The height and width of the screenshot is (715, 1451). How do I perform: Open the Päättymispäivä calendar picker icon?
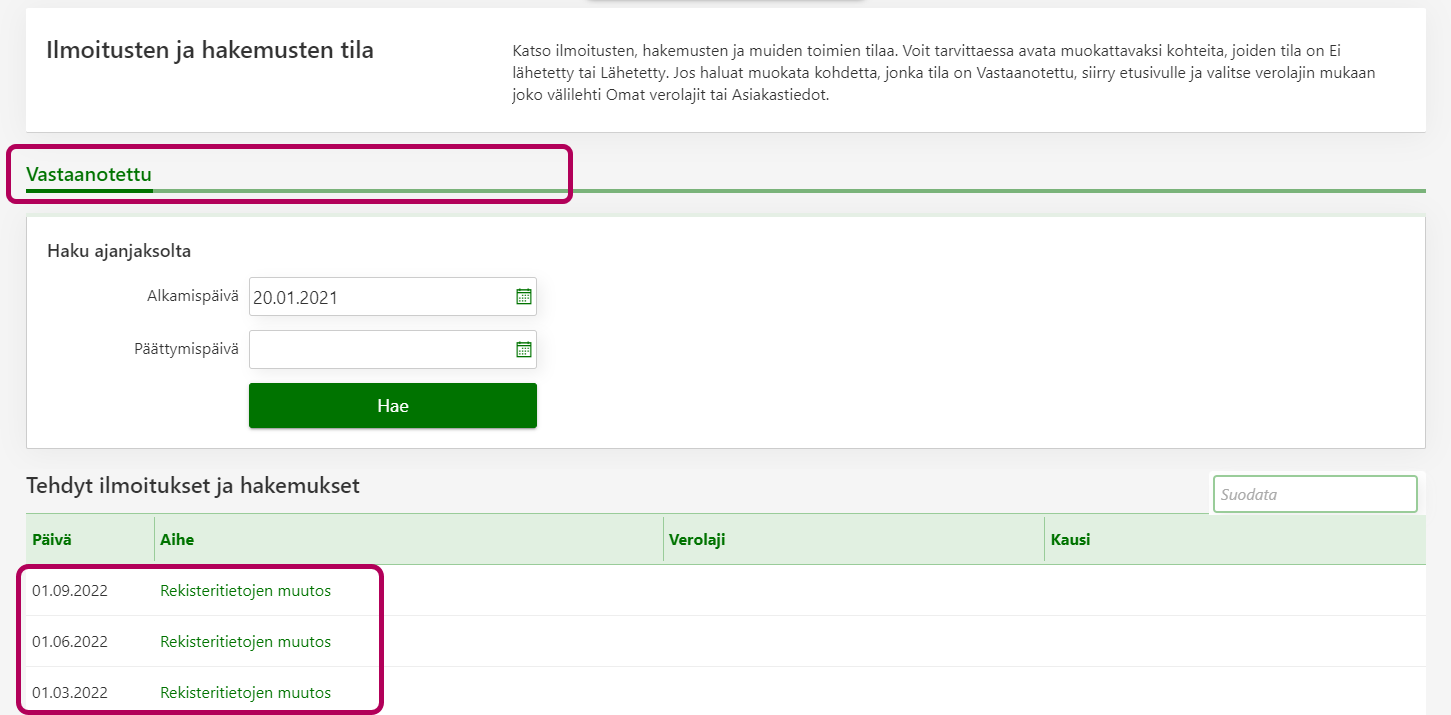[x=523, y=349]
